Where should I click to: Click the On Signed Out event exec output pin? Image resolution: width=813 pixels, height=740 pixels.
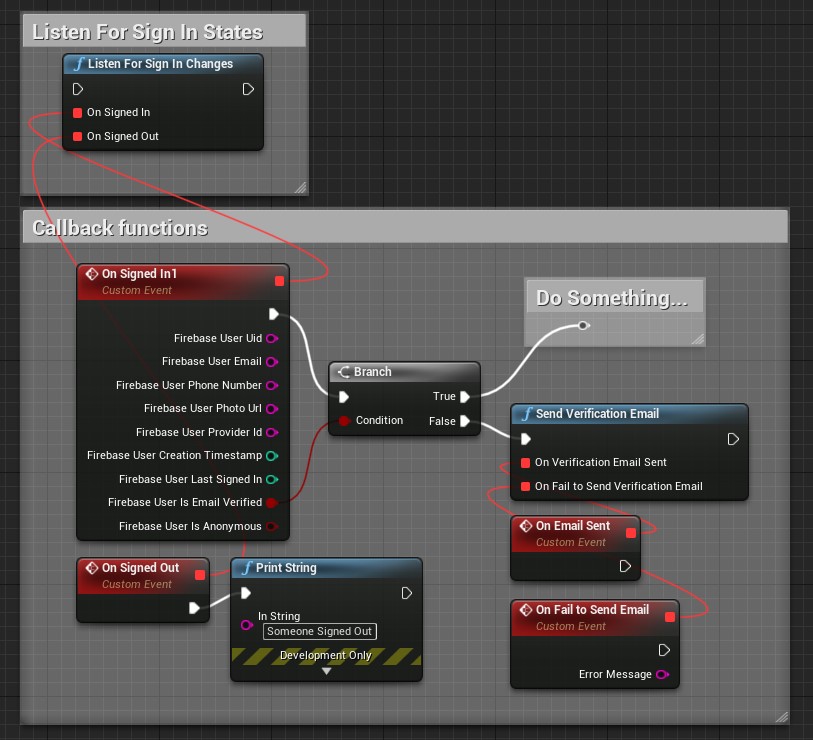(194, 608)
